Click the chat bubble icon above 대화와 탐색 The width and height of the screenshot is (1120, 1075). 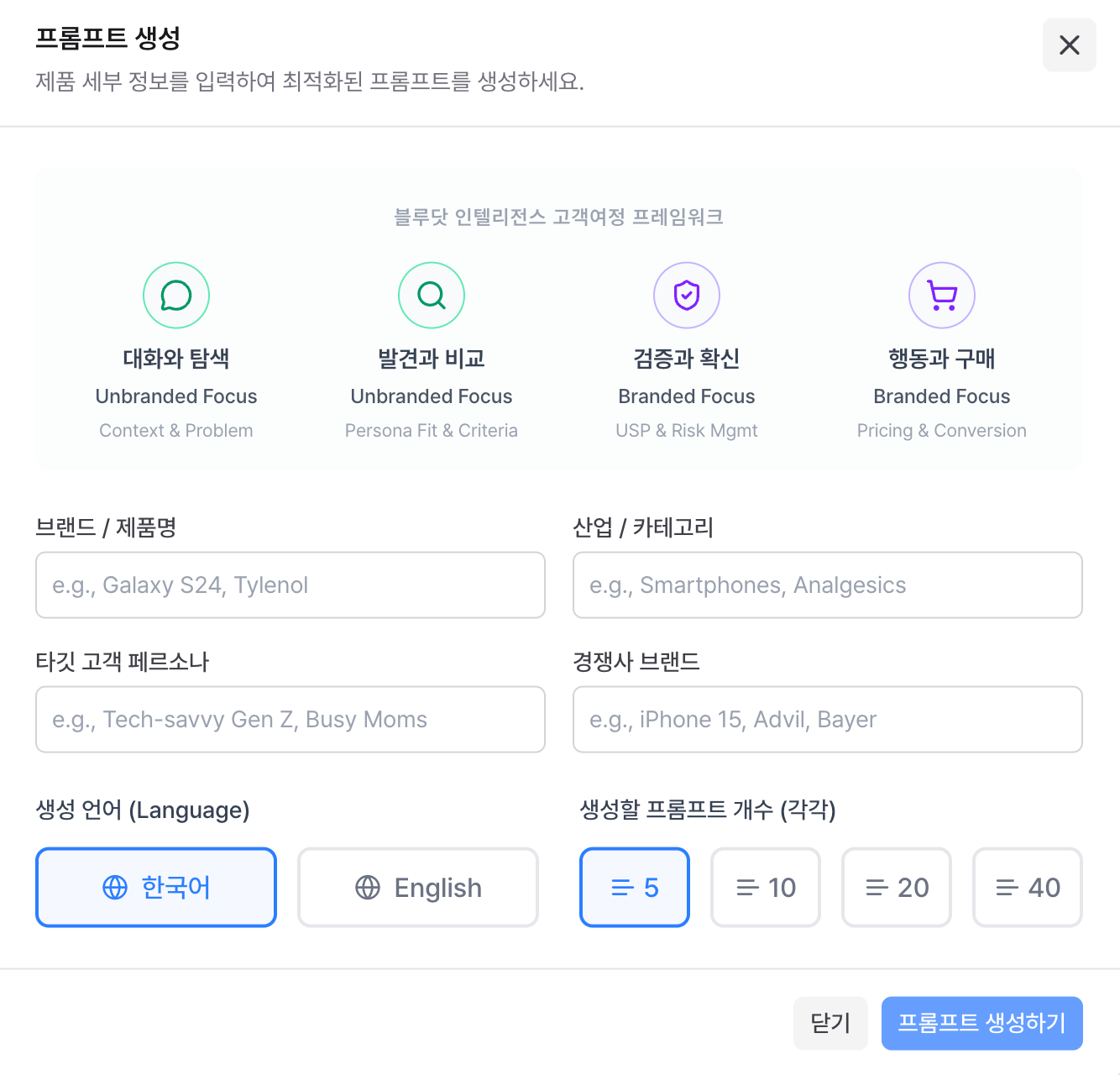pos(175,295)
